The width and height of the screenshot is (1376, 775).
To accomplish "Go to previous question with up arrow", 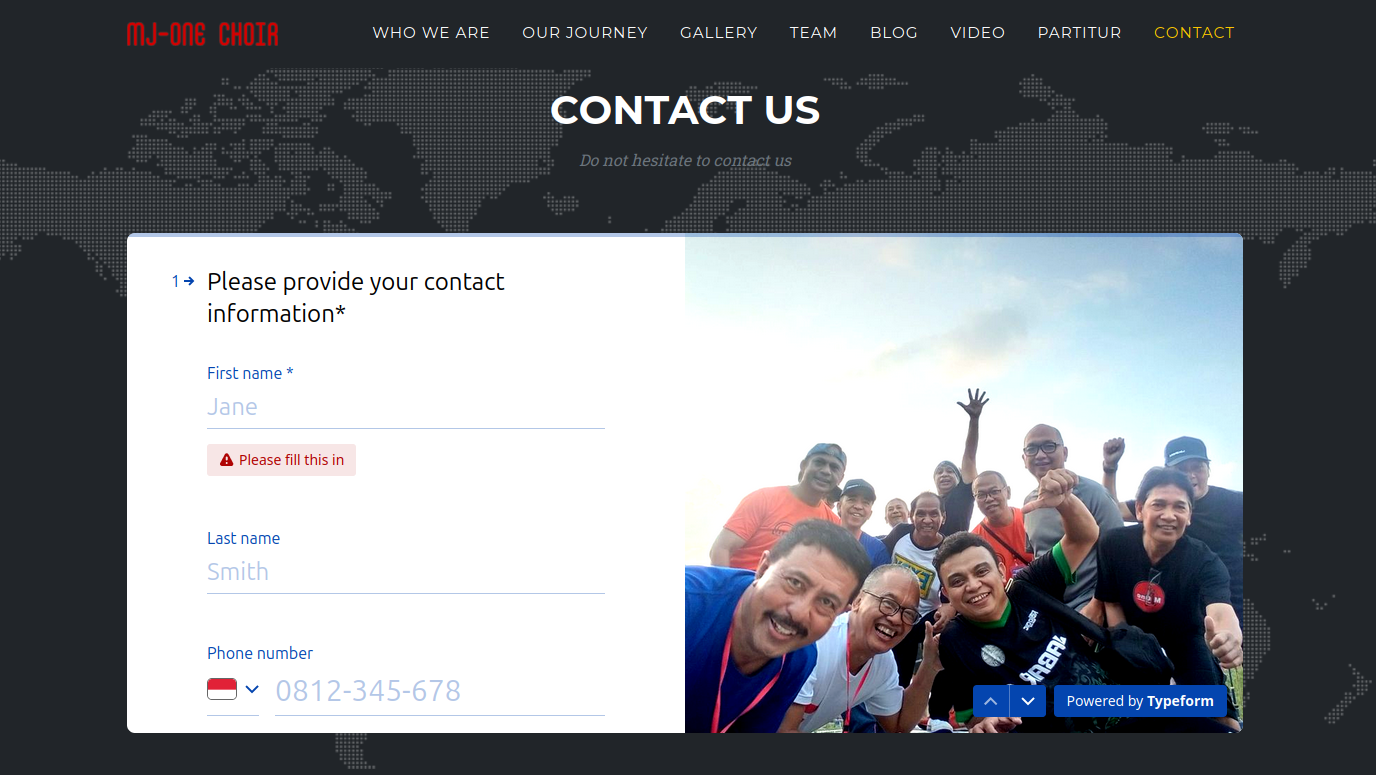I will click(x=991, y=701).
